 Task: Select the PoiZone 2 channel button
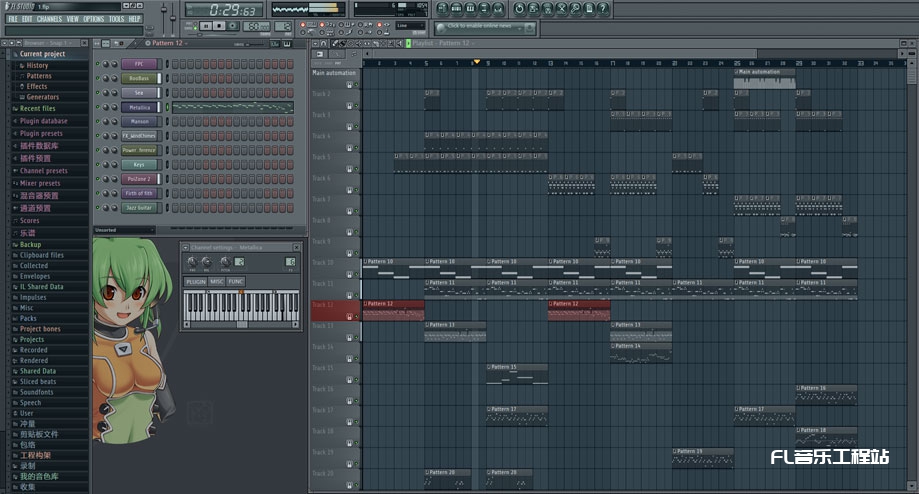click(x=139, y=179)
